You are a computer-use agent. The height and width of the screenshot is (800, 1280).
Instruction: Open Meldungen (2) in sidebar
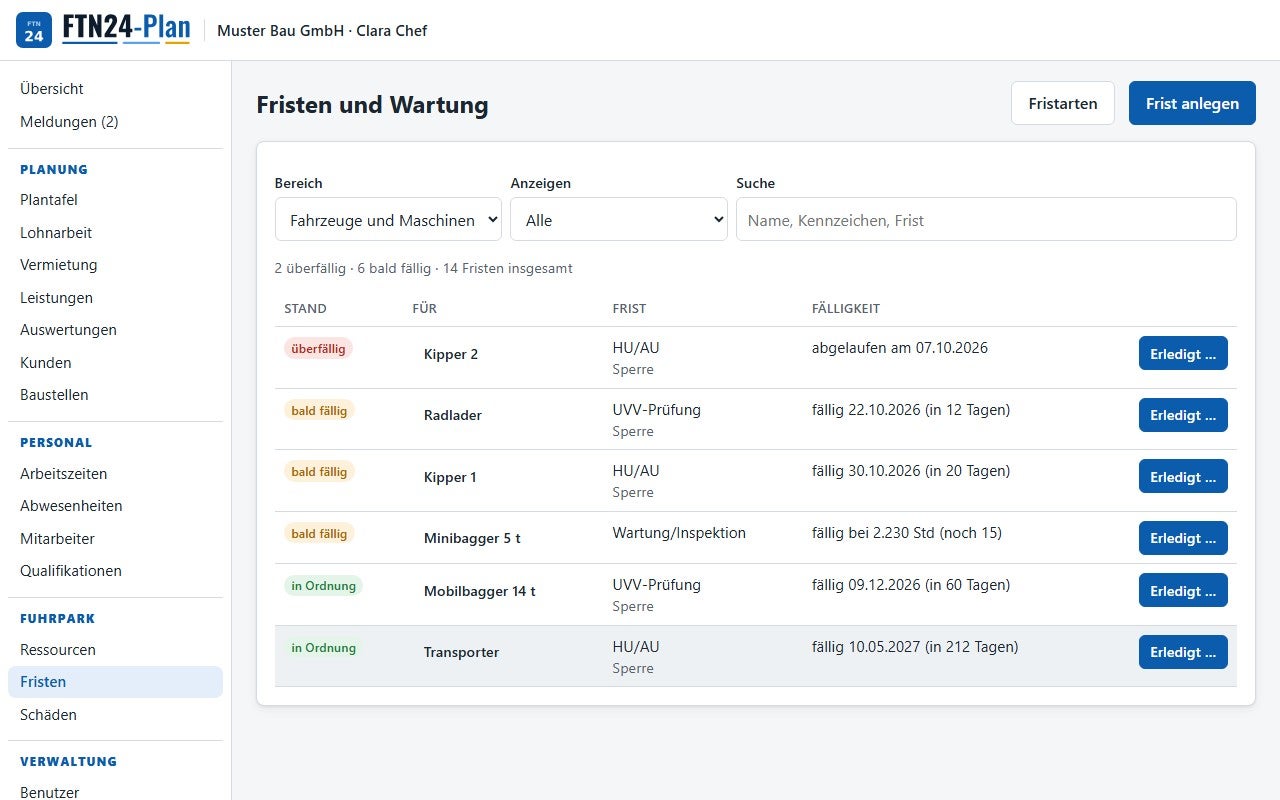[115, 122]
